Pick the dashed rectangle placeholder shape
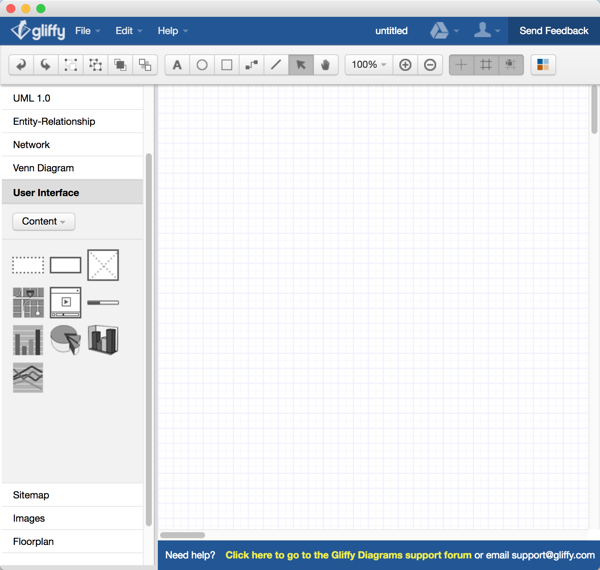The width and height of the screenshot is (600, 570). (x=28, y=265)
